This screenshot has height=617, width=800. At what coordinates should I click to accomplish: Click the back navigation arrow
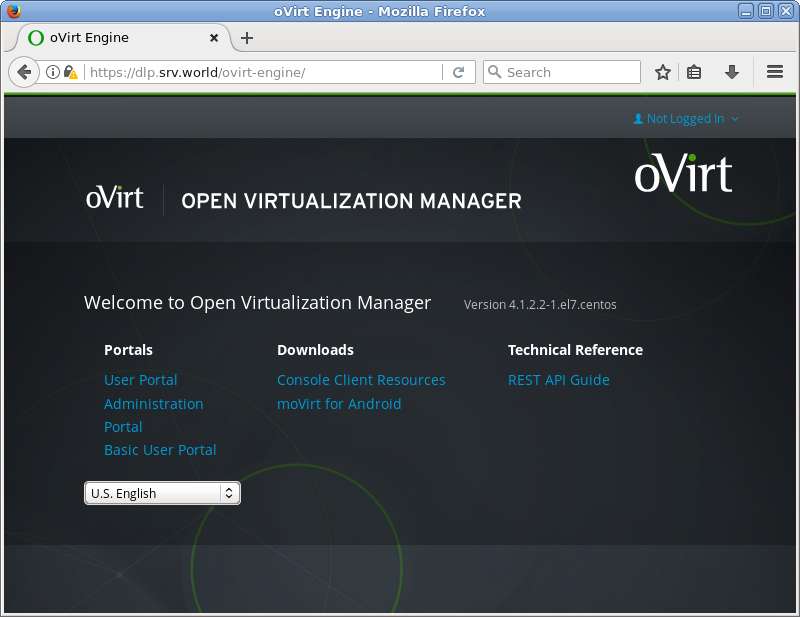[x=22, y=72]
